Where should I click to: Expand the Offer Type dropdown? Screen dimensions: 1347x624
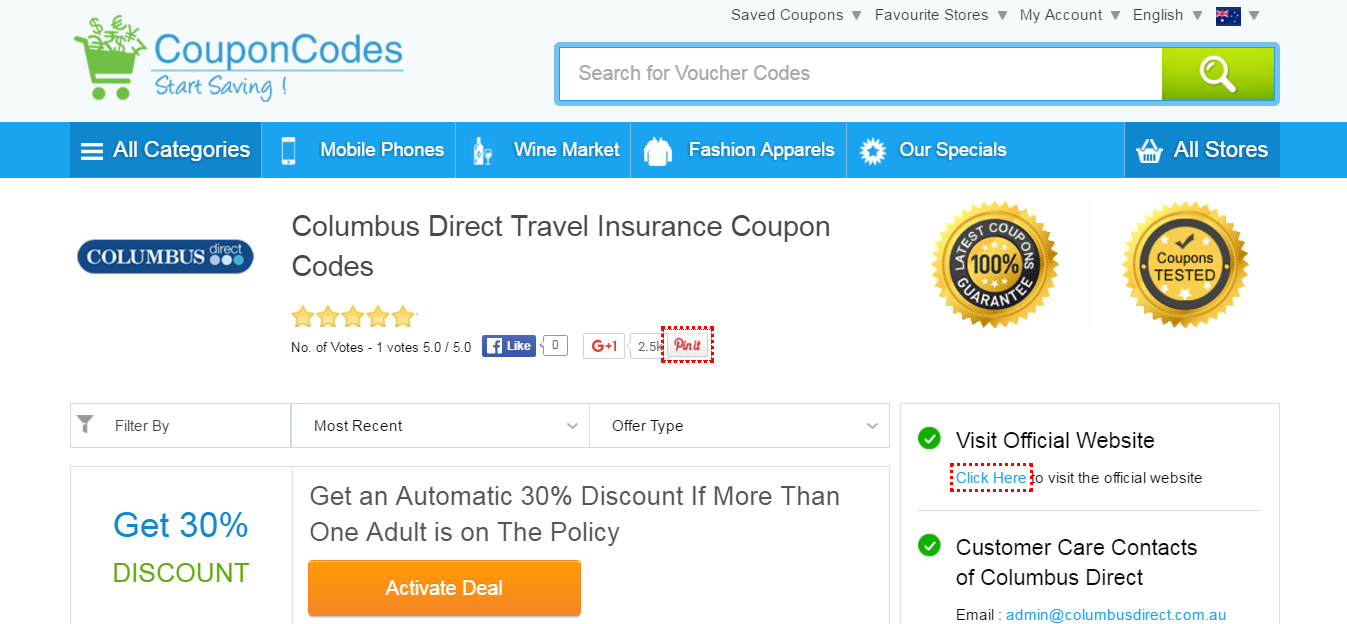(x=739, y=426)
